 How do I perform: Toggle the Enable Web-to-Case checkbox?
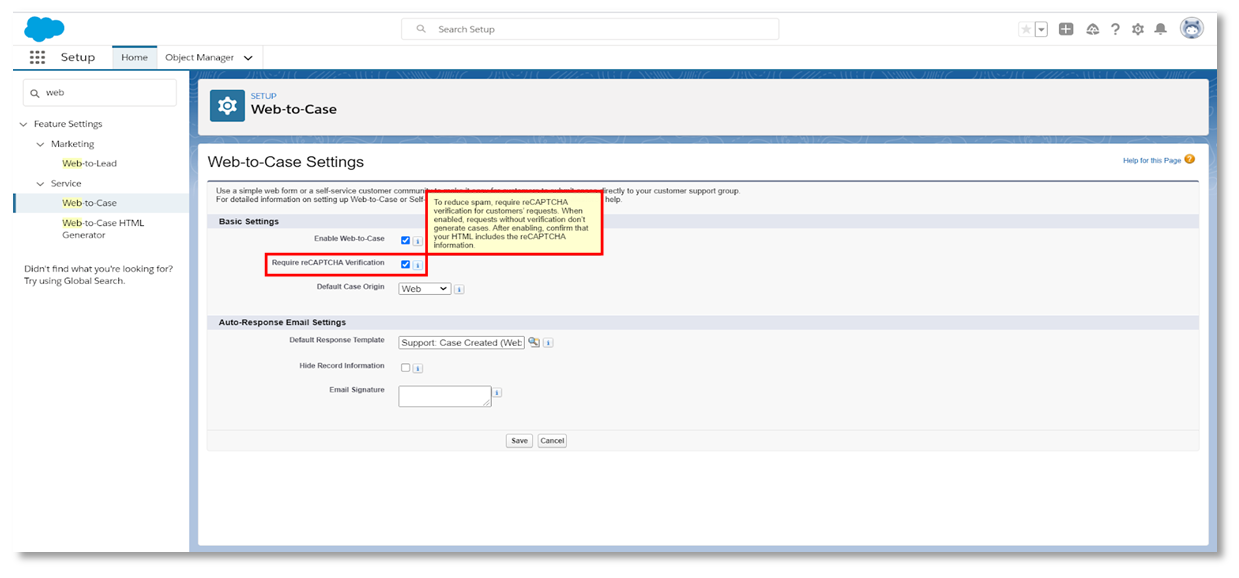coord(405,240)
